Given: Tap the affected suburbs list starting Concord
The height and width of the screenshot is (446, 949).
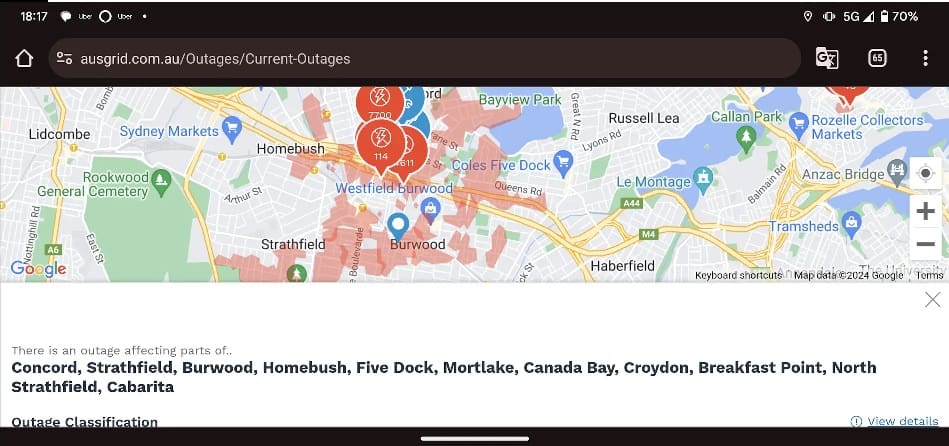Looking at the screenshot, I should tap(444, 377).
